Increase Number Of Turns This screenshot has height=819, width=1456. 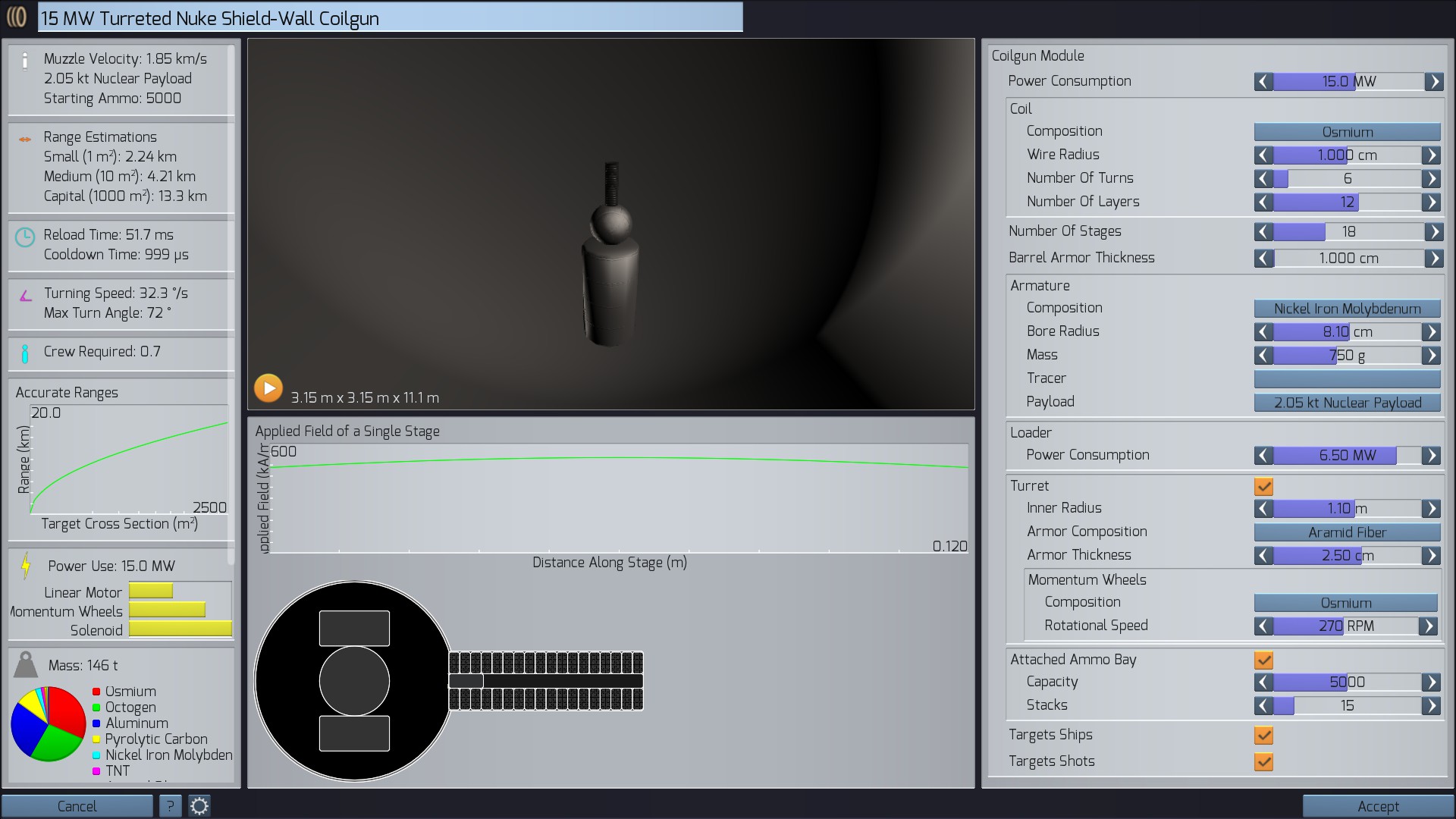(1431, 178)
